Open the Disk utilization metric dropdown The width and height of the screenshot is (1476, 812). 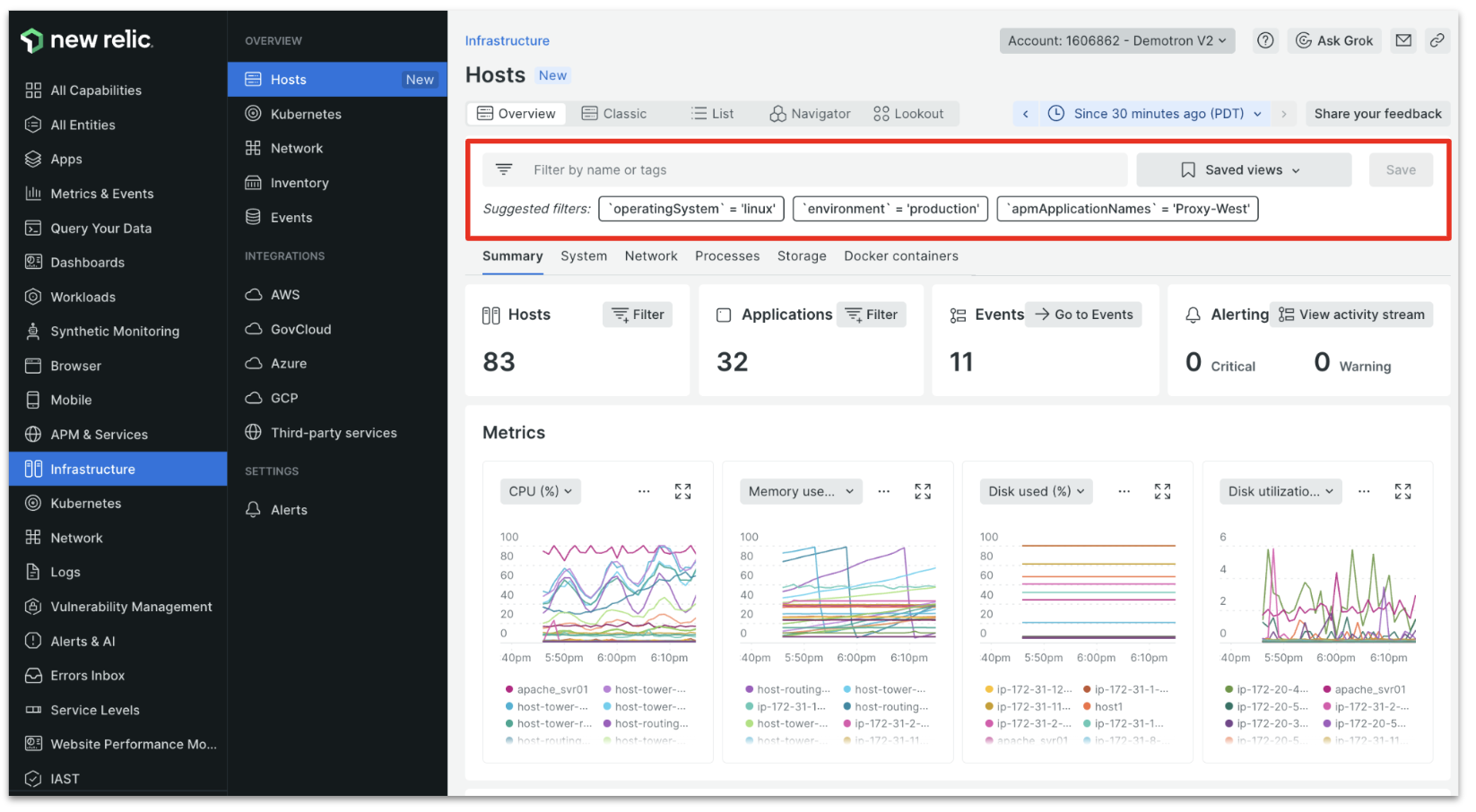pyautogui.click(x=1281, y=491)
